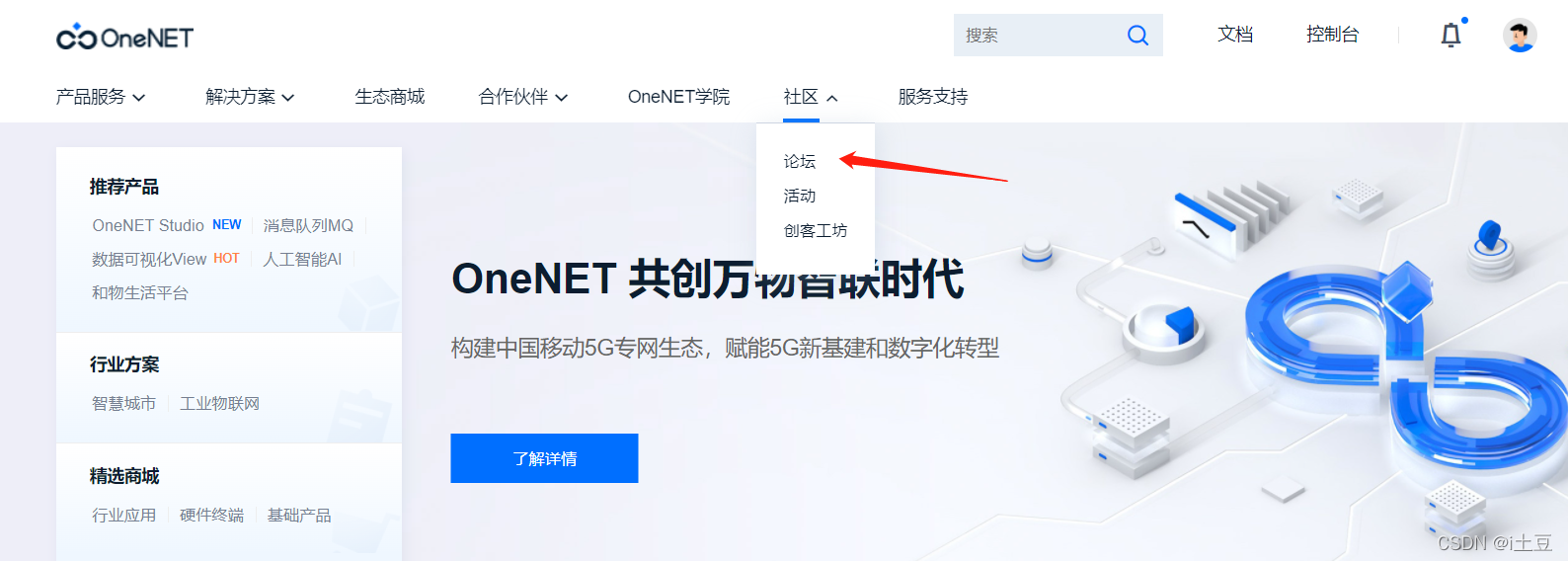The width and height of the screenshot is (1568, 561).
Task: Open the 文档 link
Action: [1235, 35]
